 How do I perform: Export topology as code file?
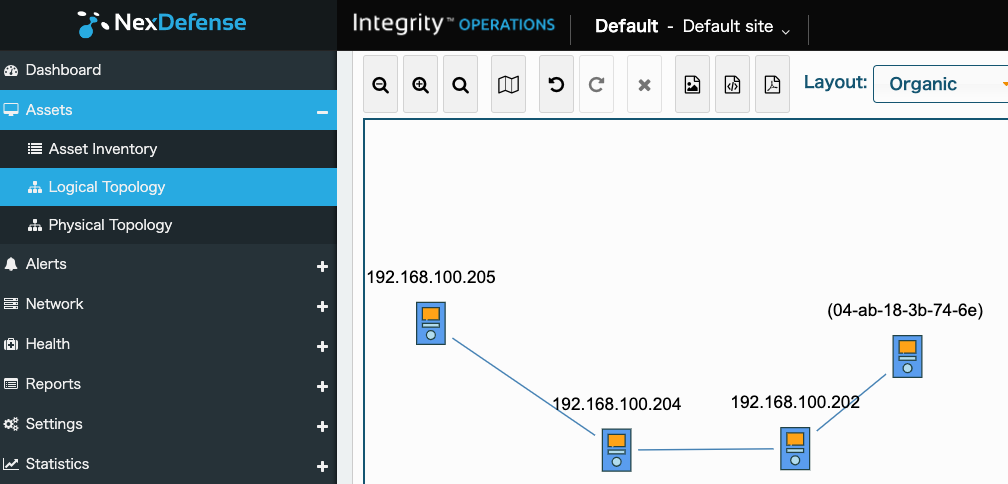732,85
